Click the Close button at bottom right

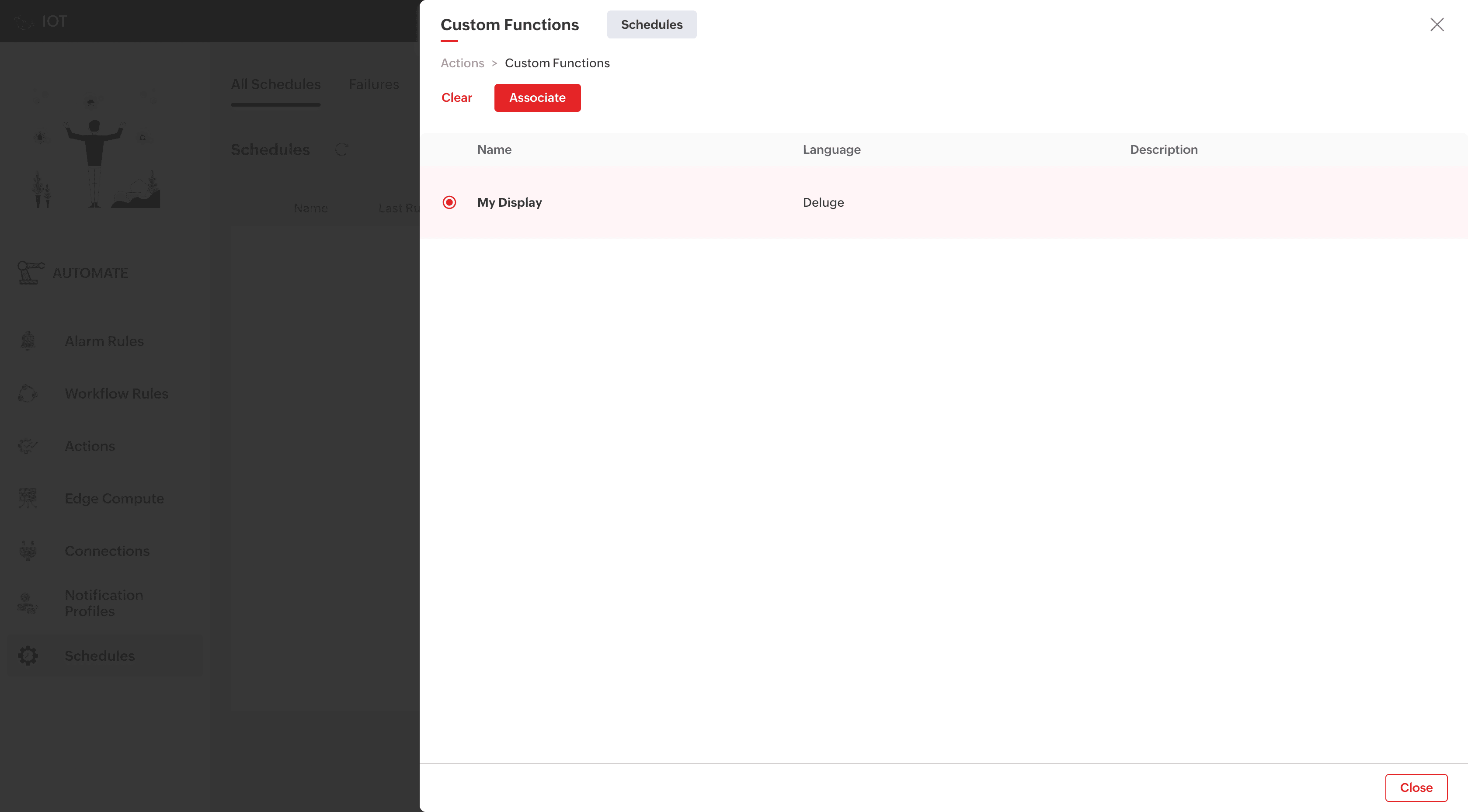1416,788
